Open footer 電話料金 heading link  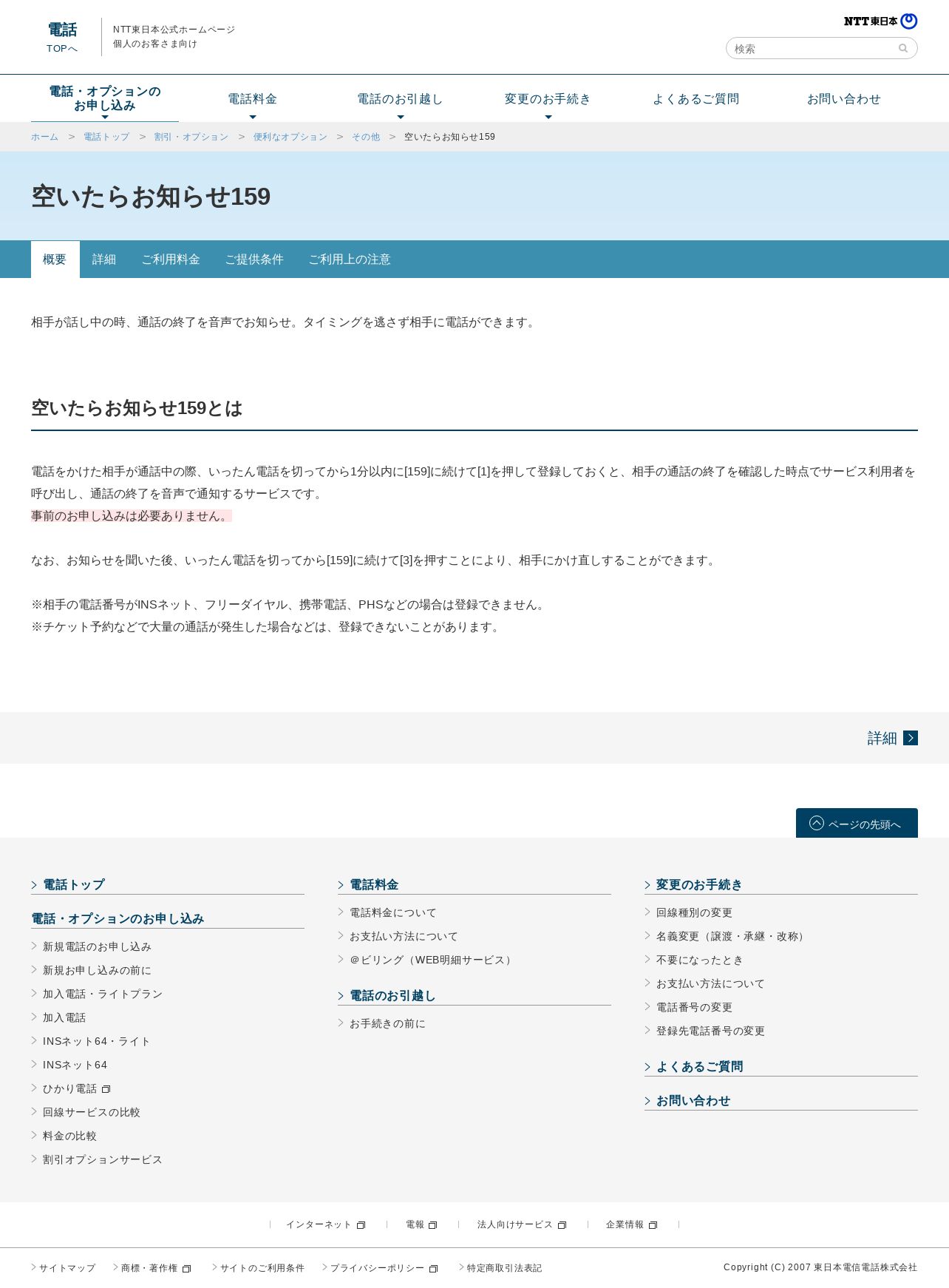374,884
